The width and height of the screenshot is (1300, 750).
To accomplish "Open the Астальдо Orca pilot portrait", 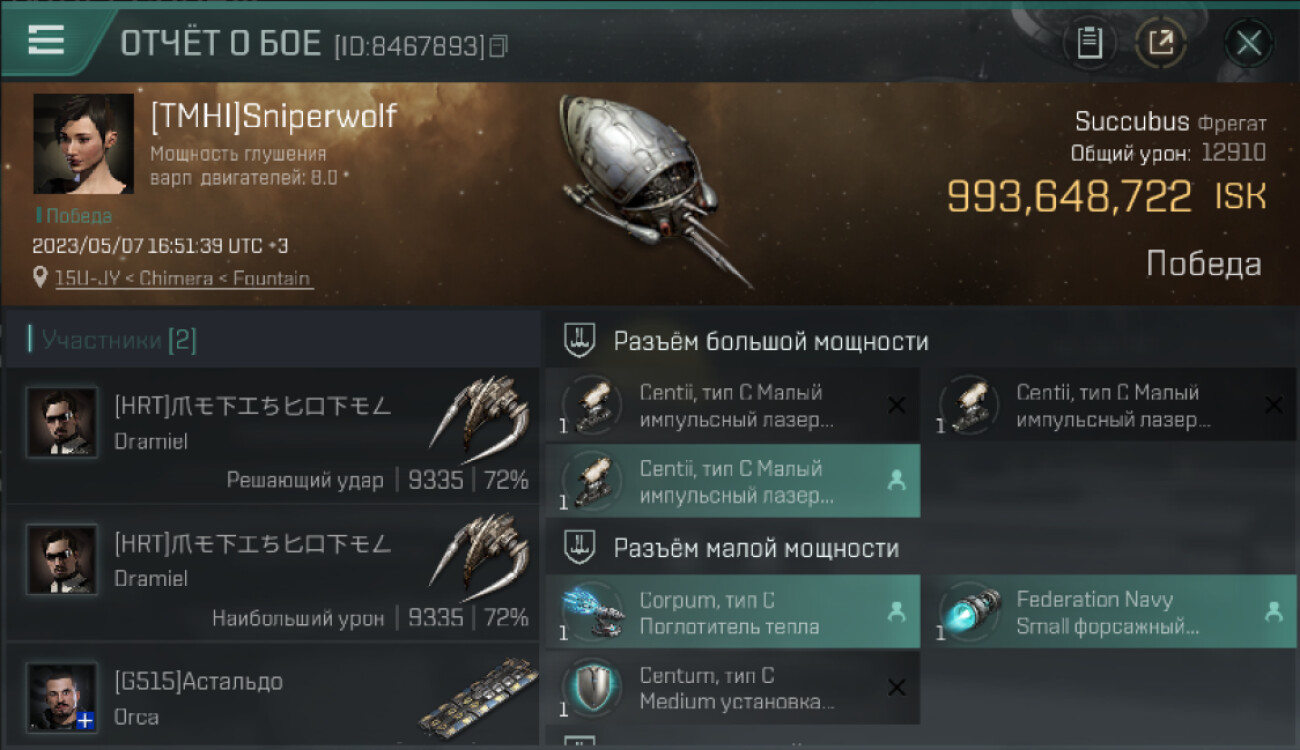I will (62, 697).
